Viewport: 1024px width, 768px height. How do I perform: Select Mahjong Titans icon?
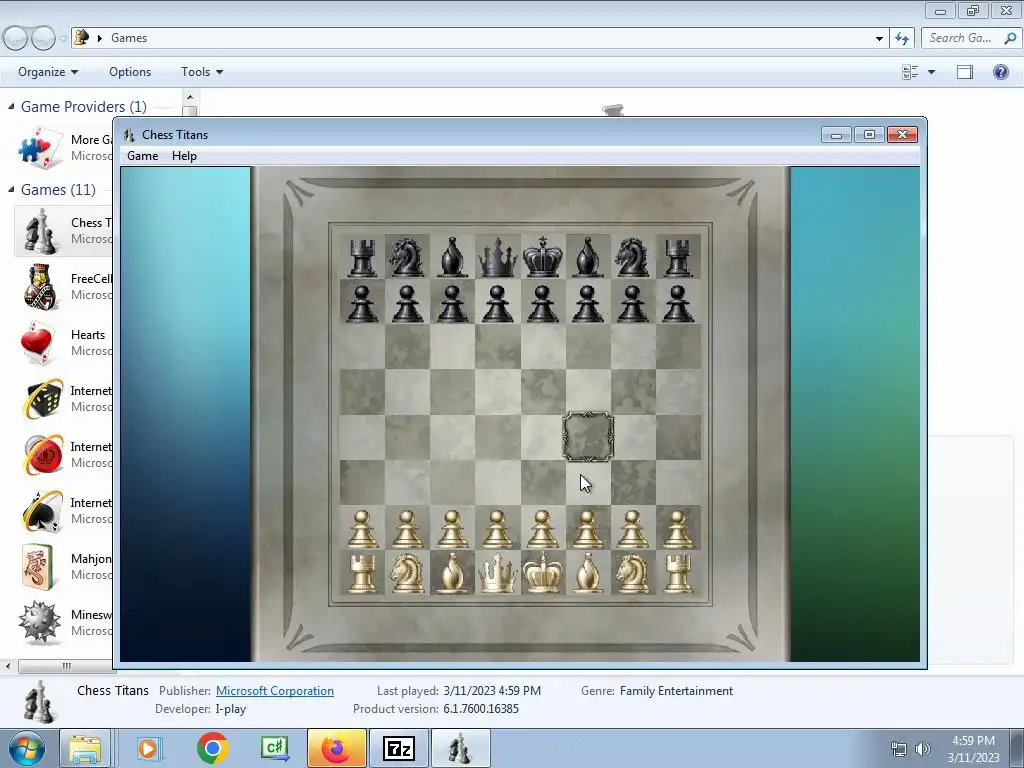coord(39,567)
